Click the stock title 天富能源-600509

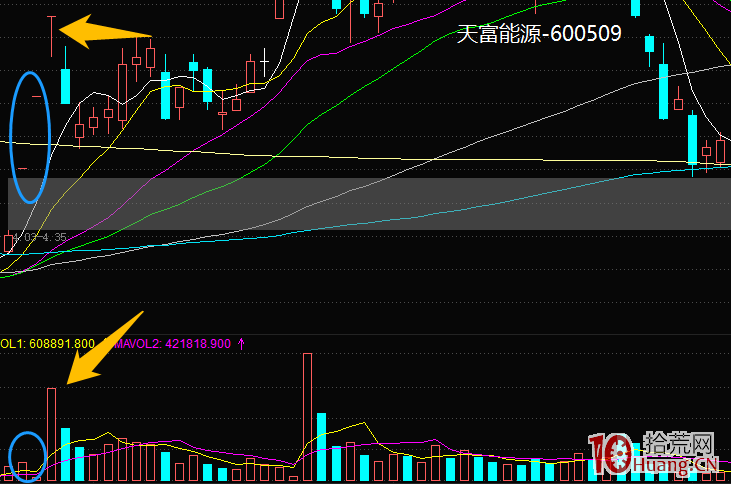(x=539, y=34)
